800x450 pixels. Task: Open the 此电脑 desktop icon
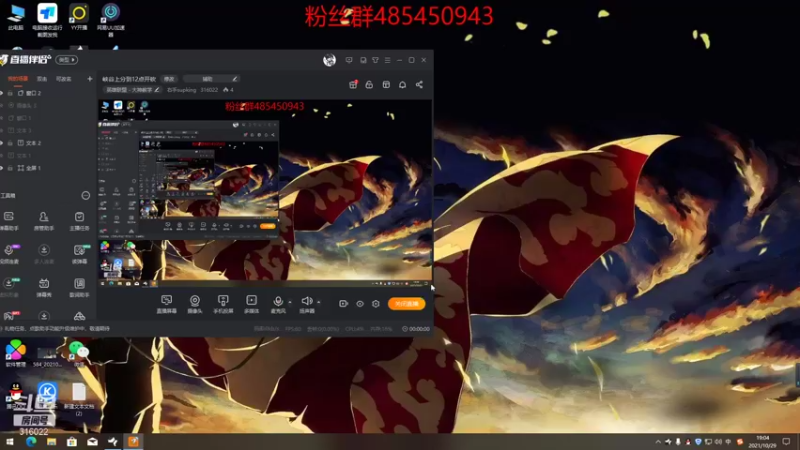pos(16,17)
